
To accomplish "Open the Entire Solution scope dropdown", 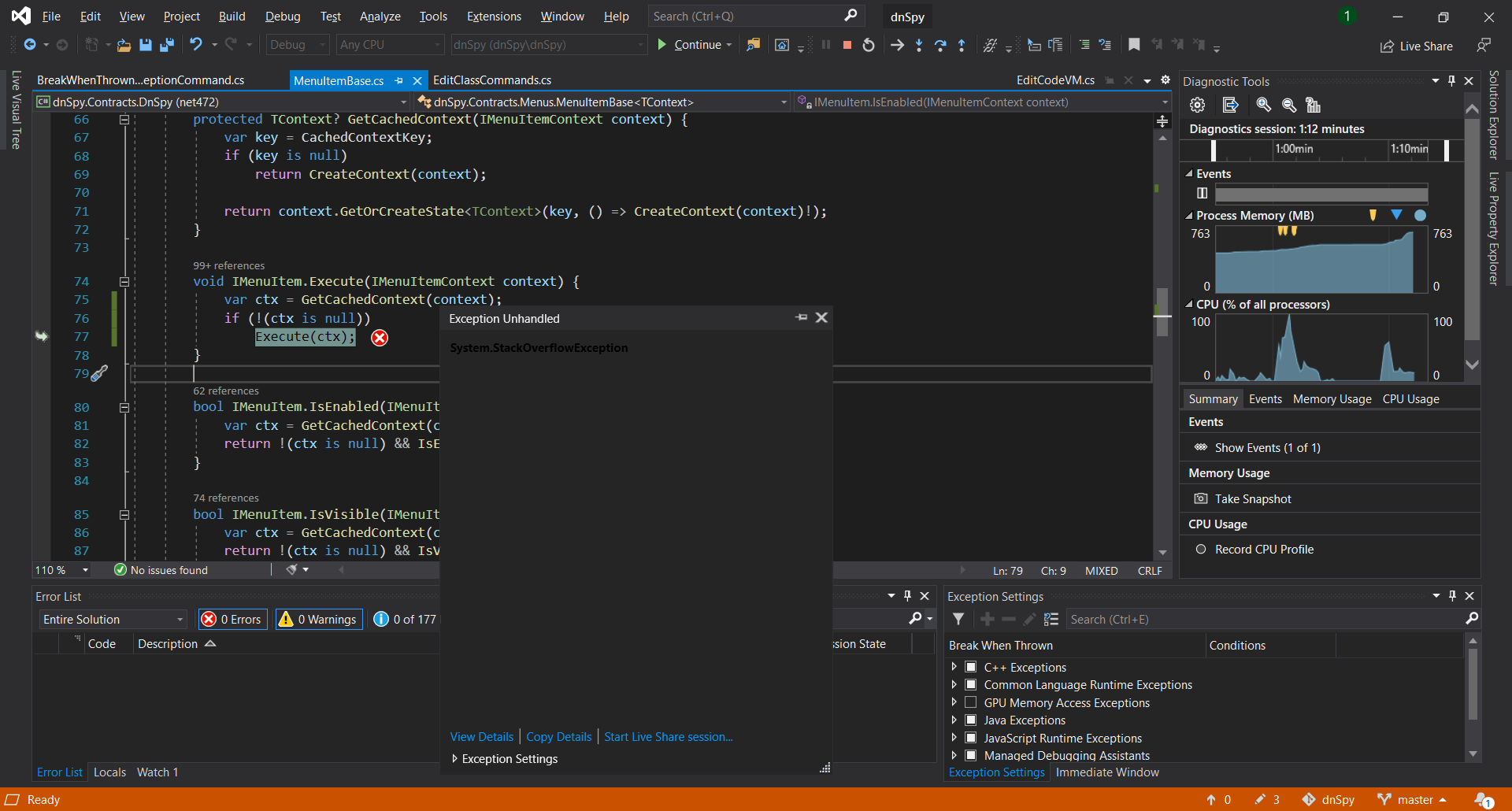I will pos(113,620).
